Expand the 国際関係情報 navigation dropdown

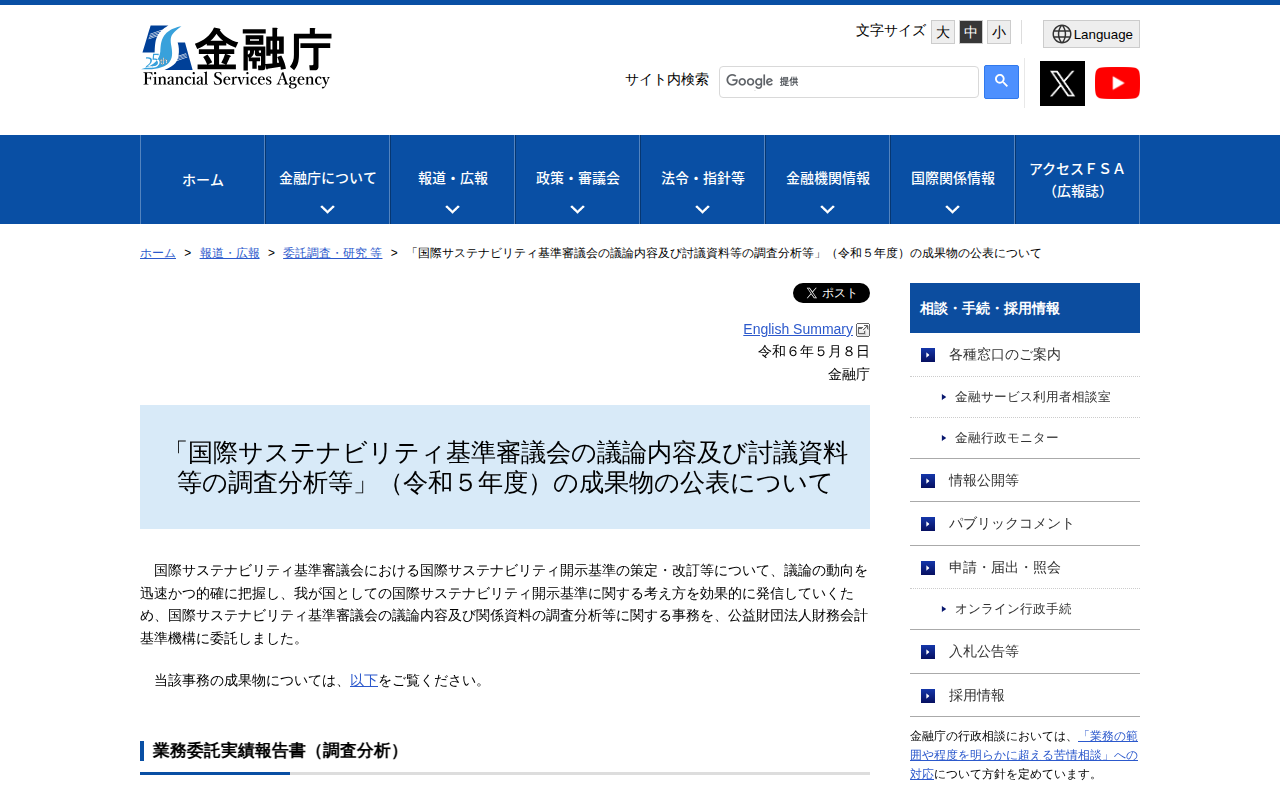[951, 179]
